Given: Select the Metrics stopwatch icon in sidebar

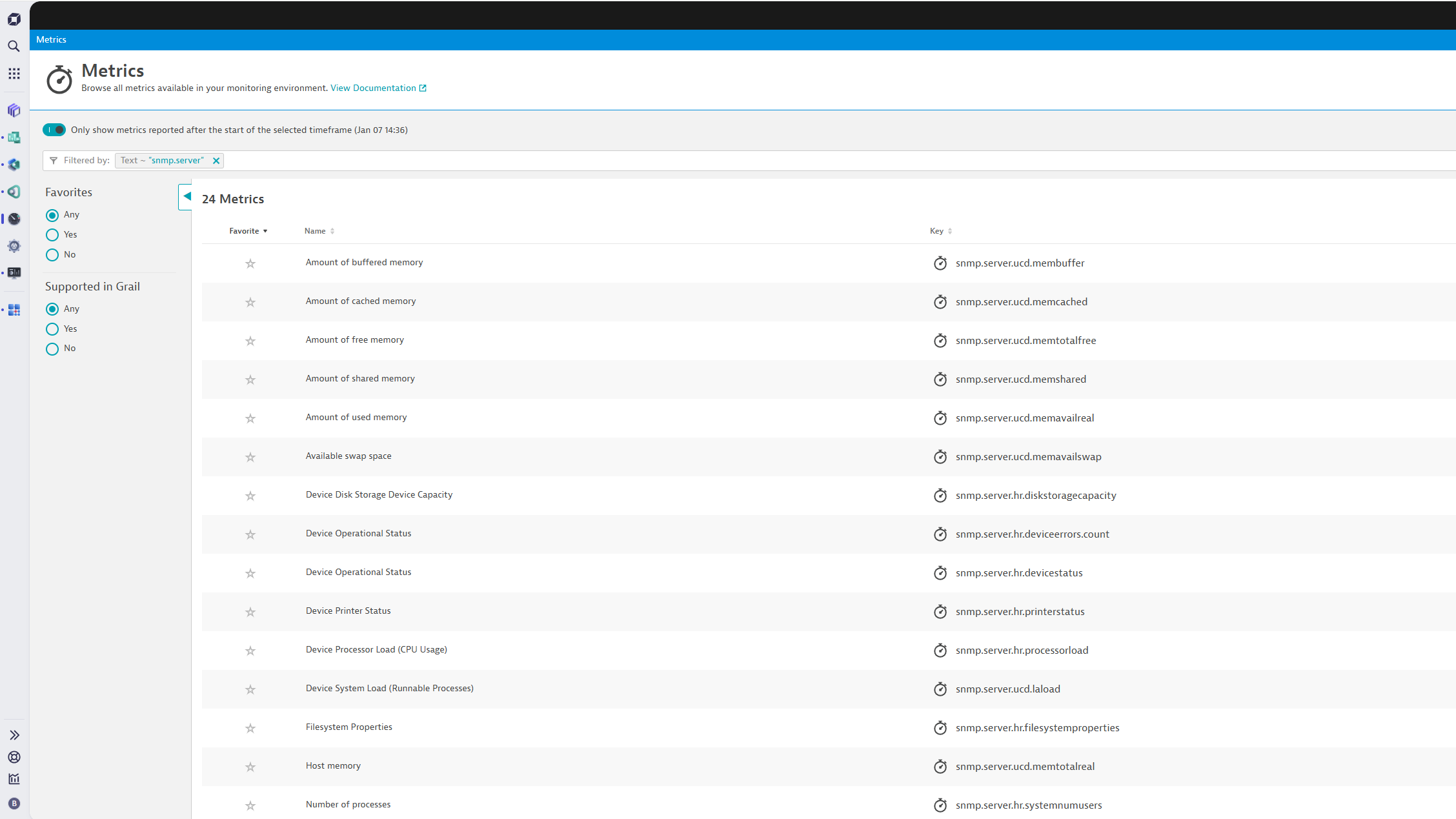Looking at the screenshot, I should tap(14, 218).
